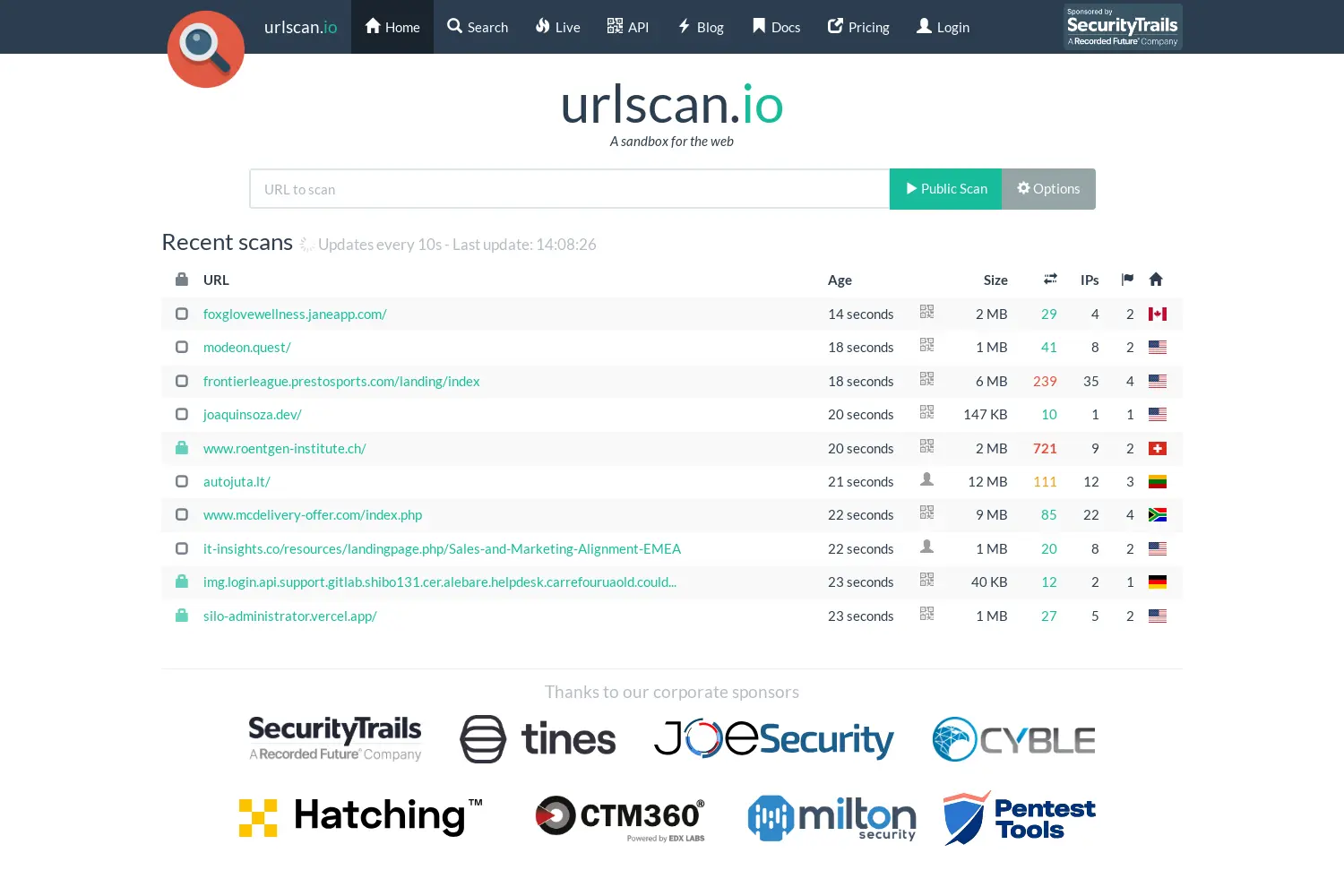Click the 12 MB size cell
This screenshot has height=896, width=1344.
987,482
